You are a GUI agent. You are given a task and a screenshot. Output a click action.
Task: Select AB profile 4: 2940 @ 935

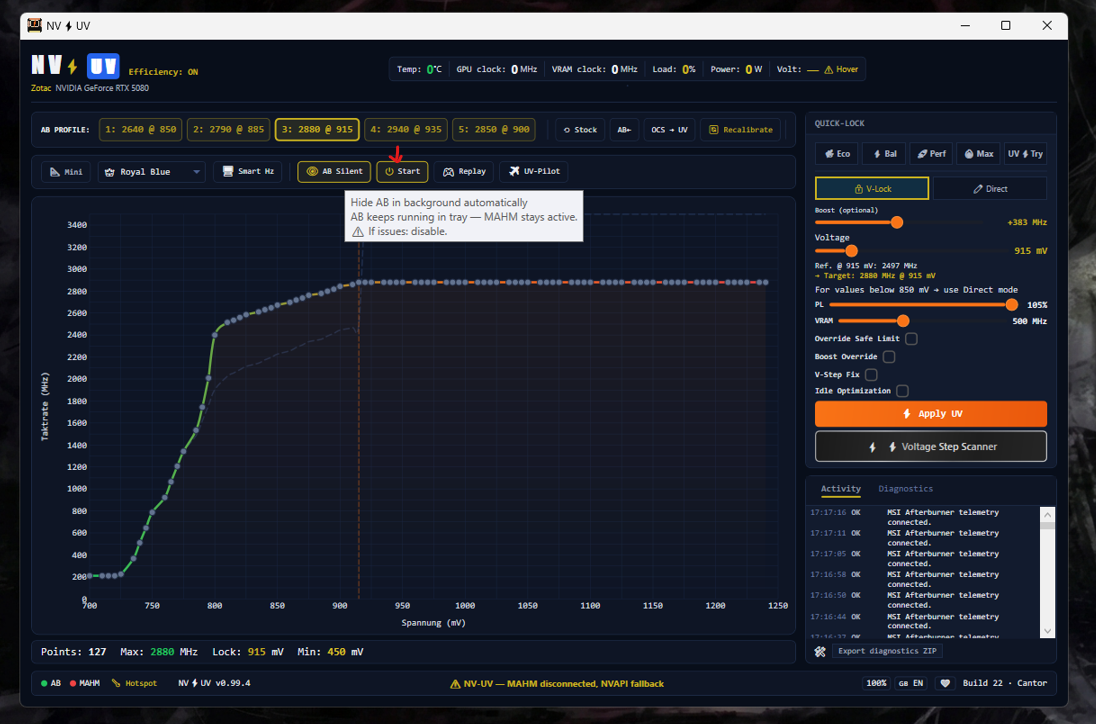pos(406,129)
